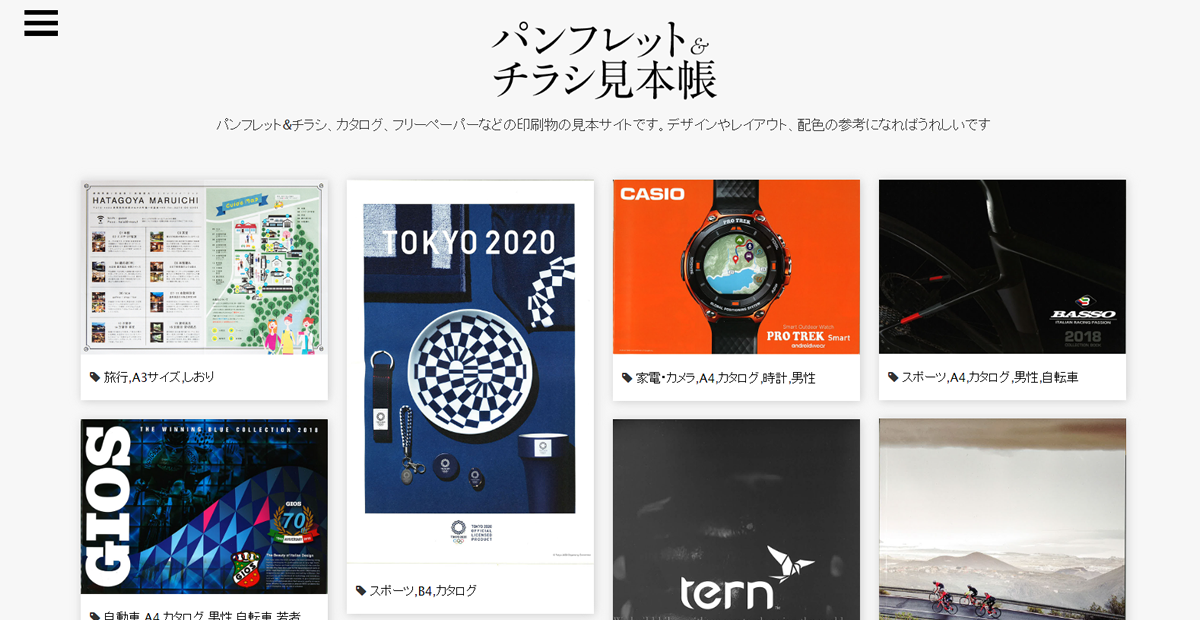1200x620 pixels.
Task: Open the road cyclists landscape thumbnail
Action: click(x=1002, y=520)
